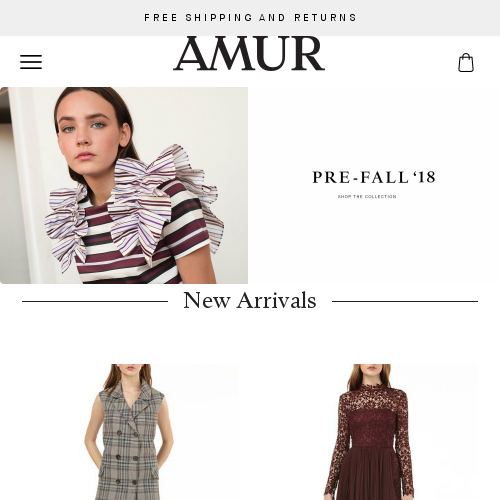Open the shopping bag cart
The height and width of the screenshot is (500, 500).
(x=466, y=62)
